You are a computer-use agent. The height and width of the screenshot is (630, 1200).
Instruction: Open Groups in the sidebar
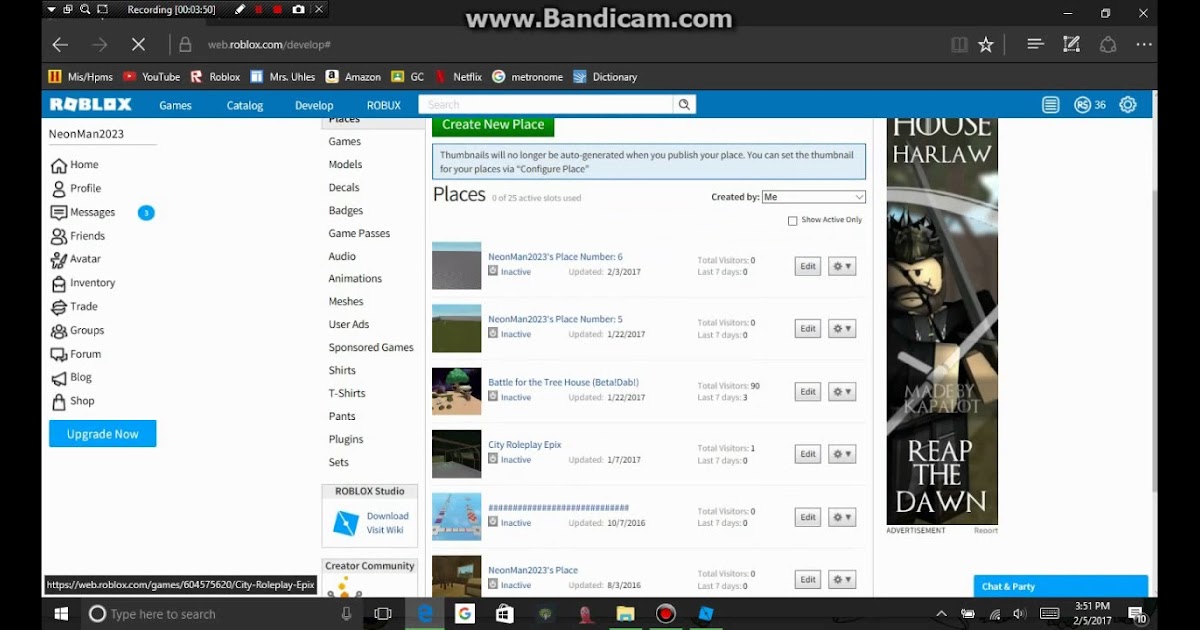tap(78, 330)
